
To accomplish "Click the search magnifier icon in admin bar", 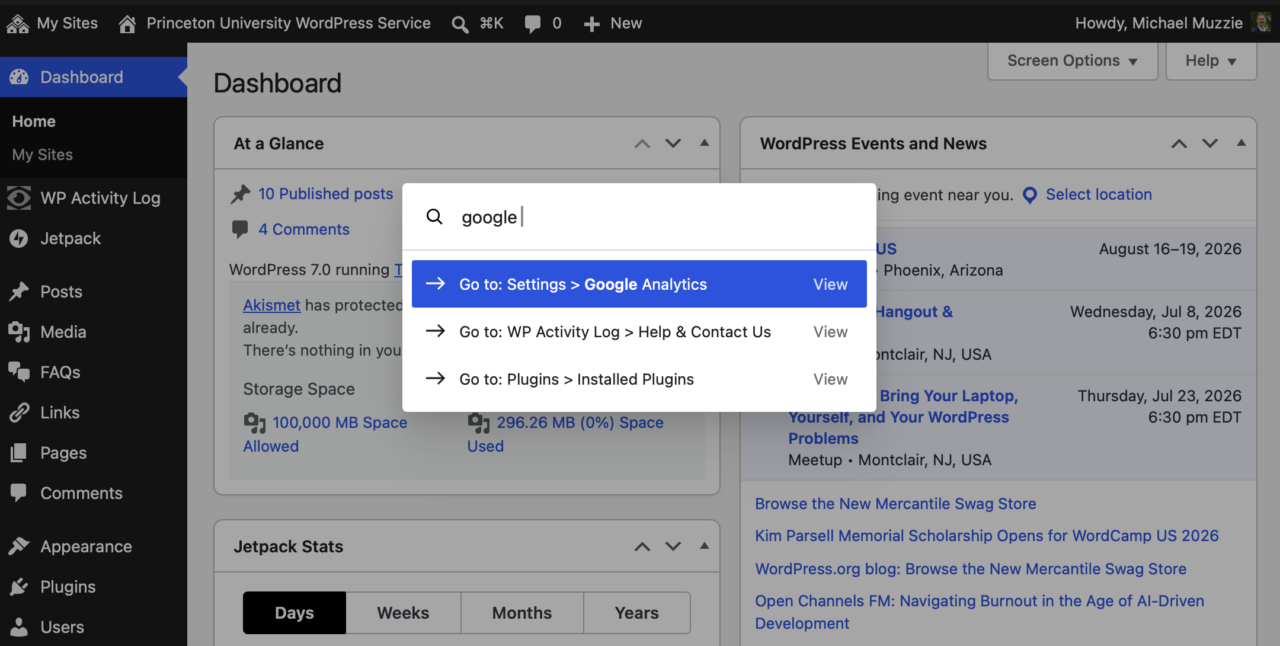I will click(x=460, y=23).
